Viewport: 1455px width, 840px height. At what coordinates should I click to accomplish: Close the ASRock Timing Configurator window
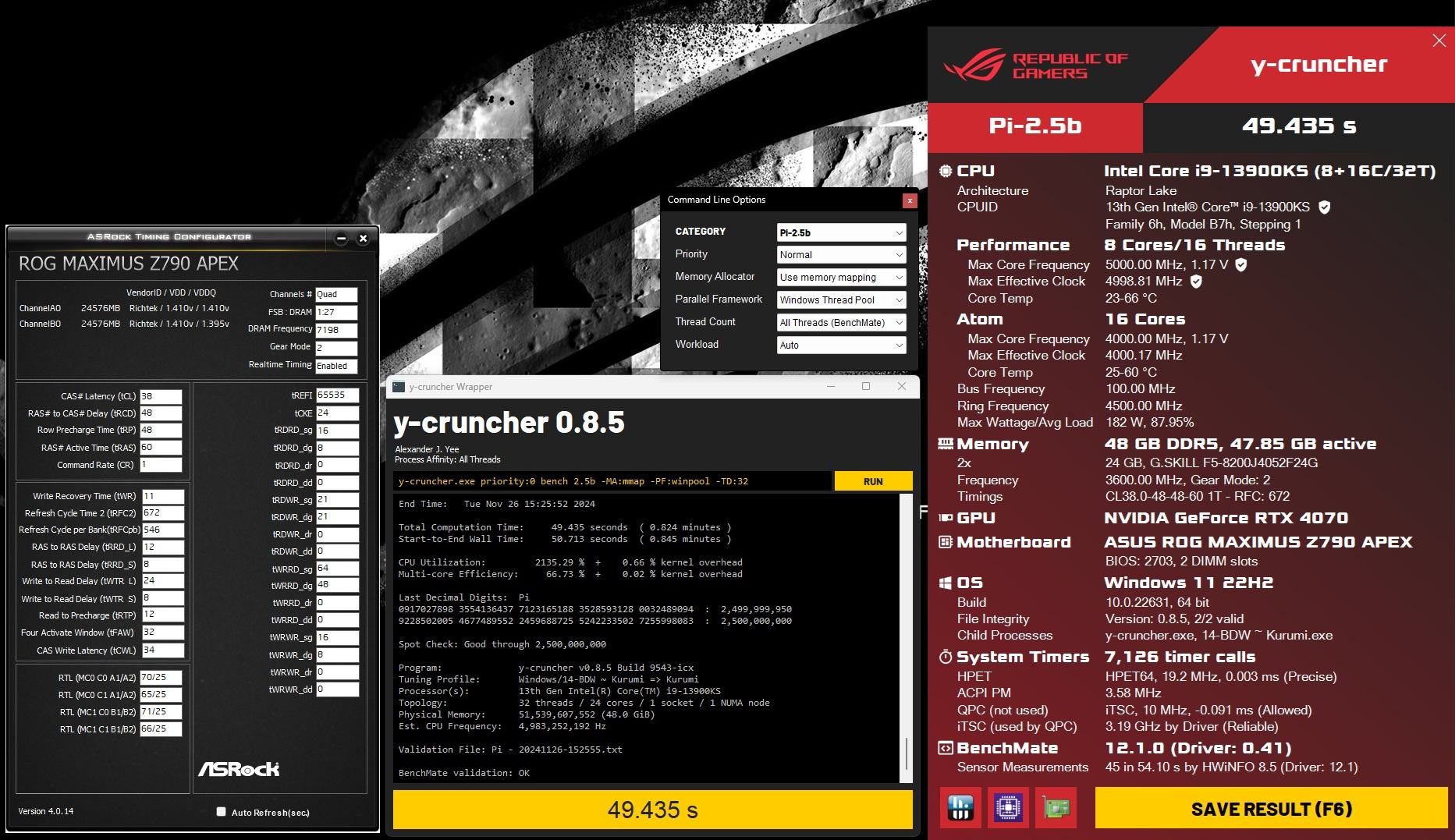coord(363,239)
